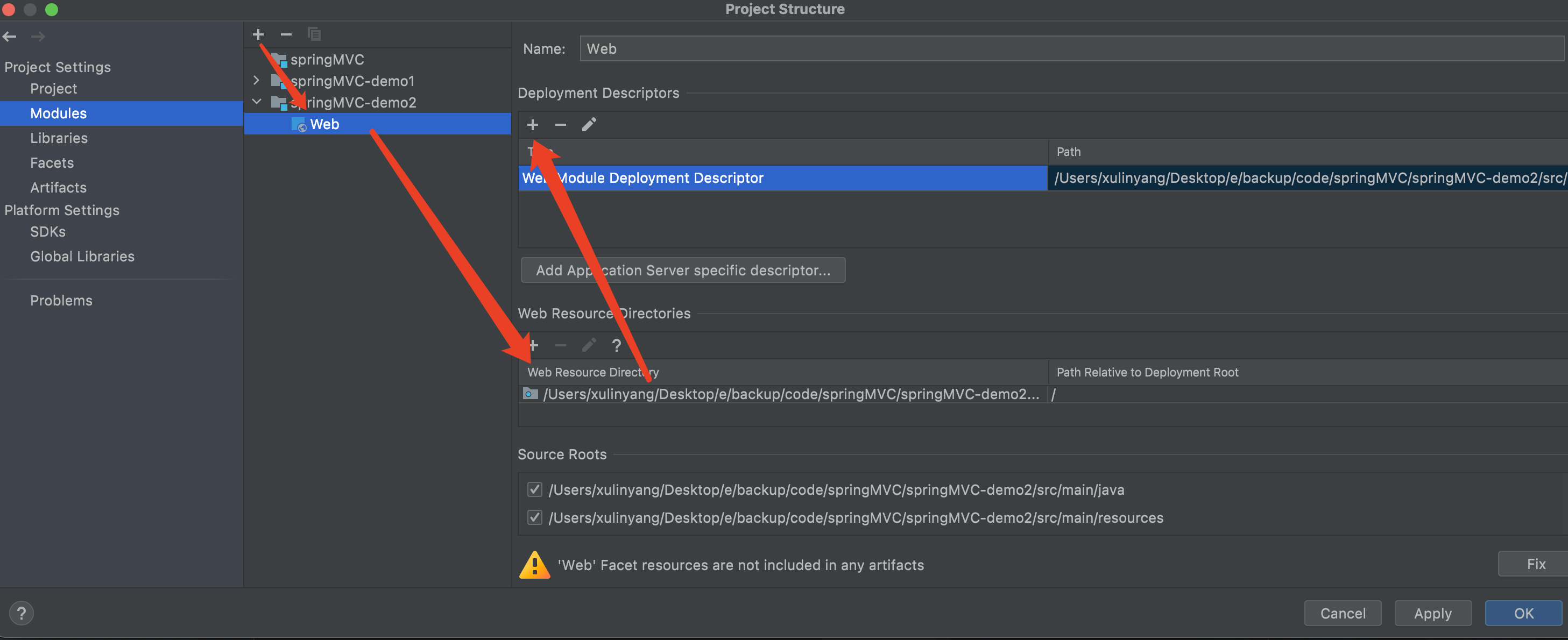Click the back navigation arrow
Screen dimensions: 1568x640
pyautogui.click(x=10, y=37)
